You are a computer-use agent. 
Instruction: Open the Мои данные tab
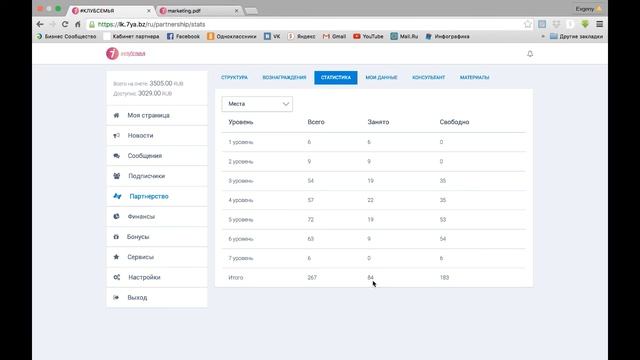point(381,78)
